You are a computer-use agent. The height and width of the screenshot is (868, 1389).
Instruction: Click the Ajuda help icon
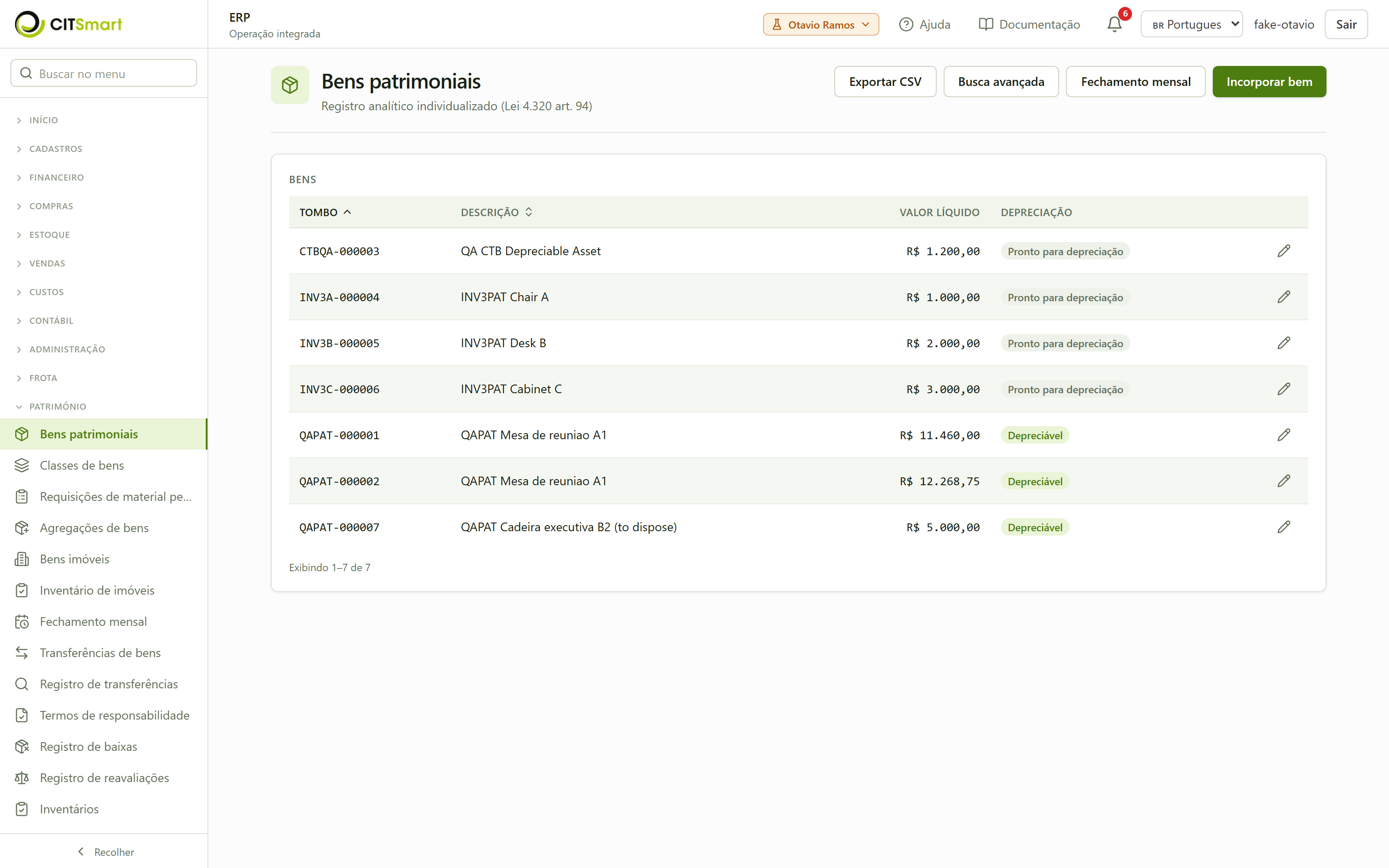coord(906,24)
